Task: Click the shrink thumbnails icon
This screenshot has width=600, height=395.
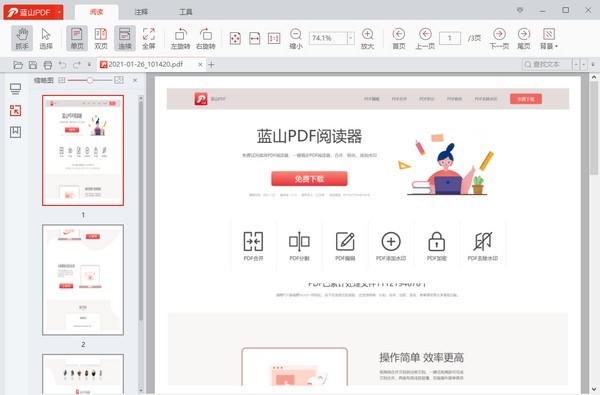Action: pyautogui.click(x=62, y=80)
